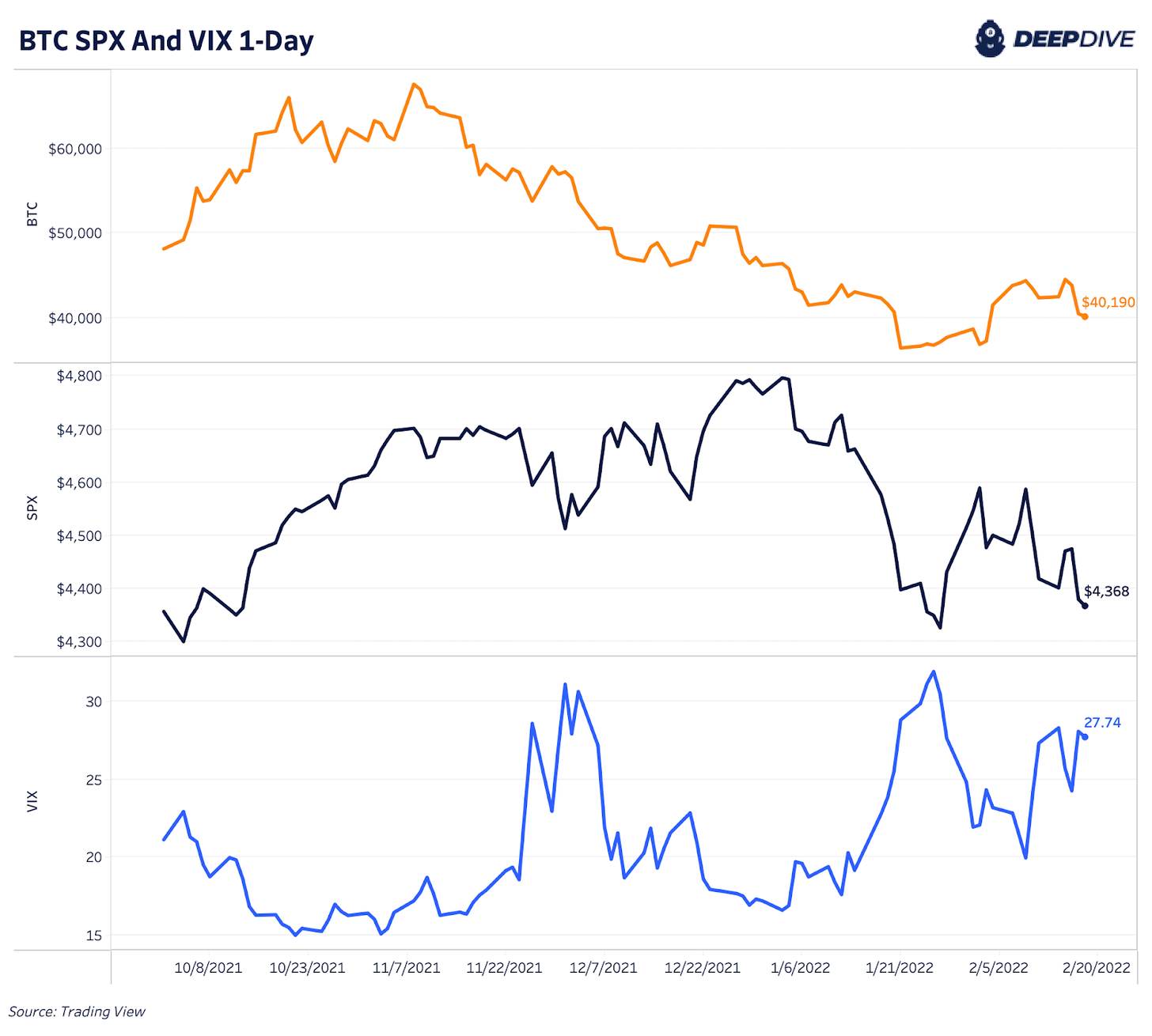Click the blue VIX line endpoint dot
The width and height of the screenshot is (1152, 1036).
pyautogui.click(x=1085, y=737)
